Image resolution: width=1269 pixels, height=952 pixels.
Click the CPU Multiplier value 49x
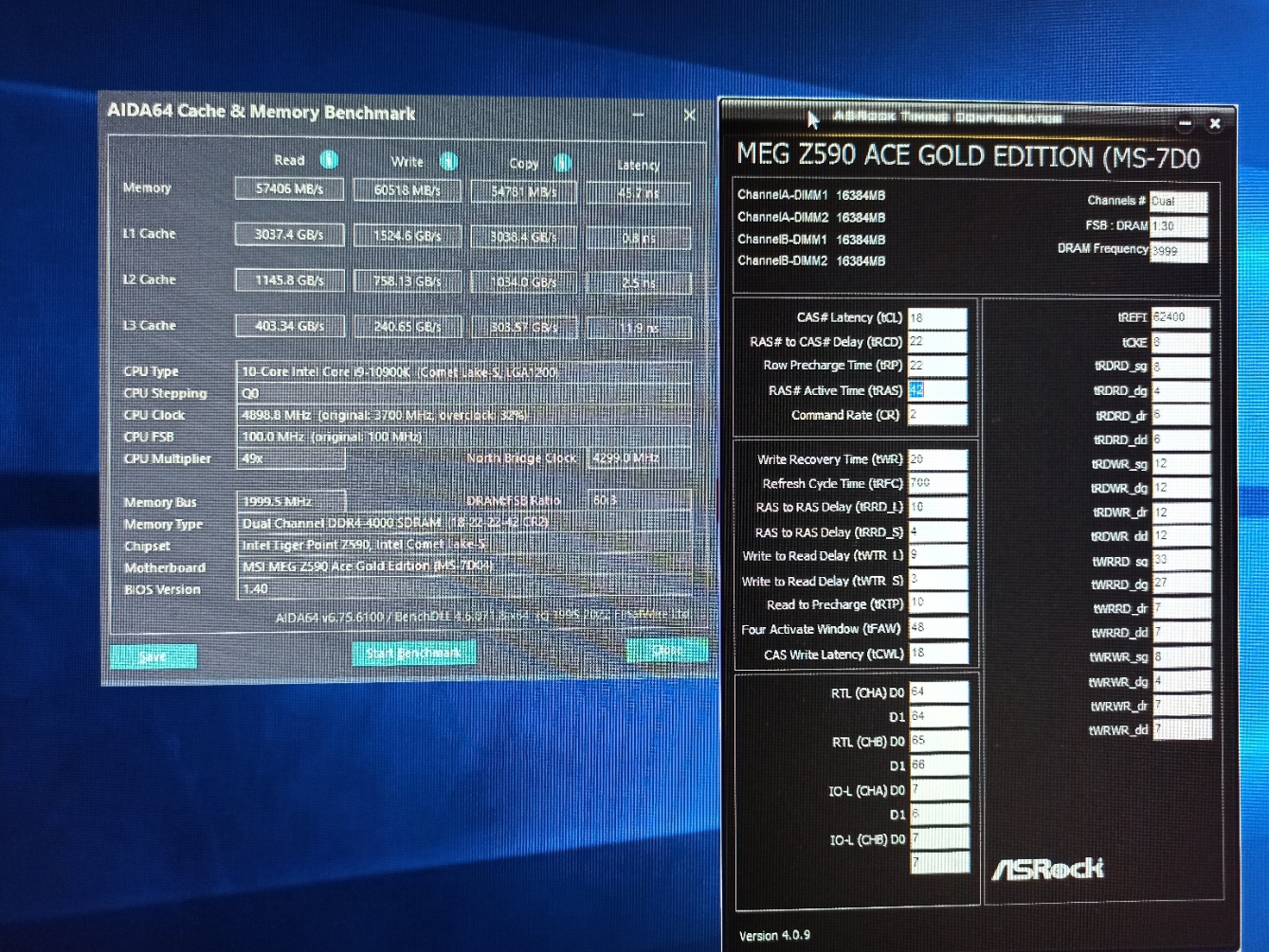point(290,458)
